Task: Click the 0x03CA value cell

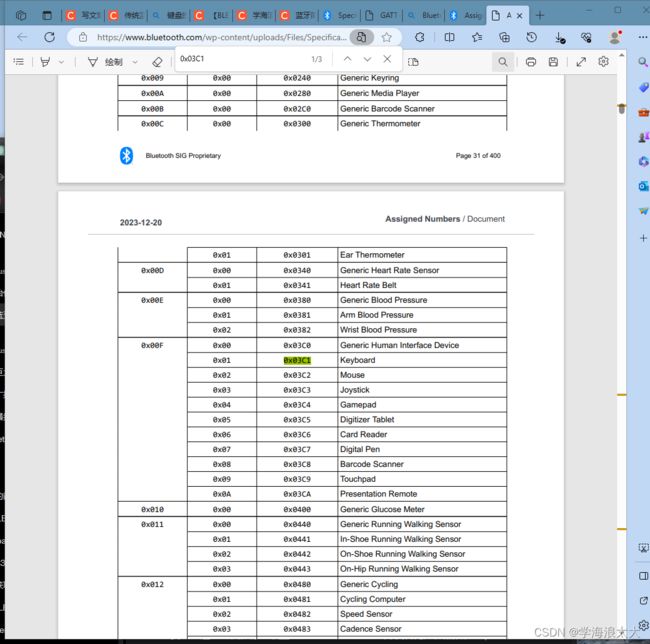Action: coord(297,494)
